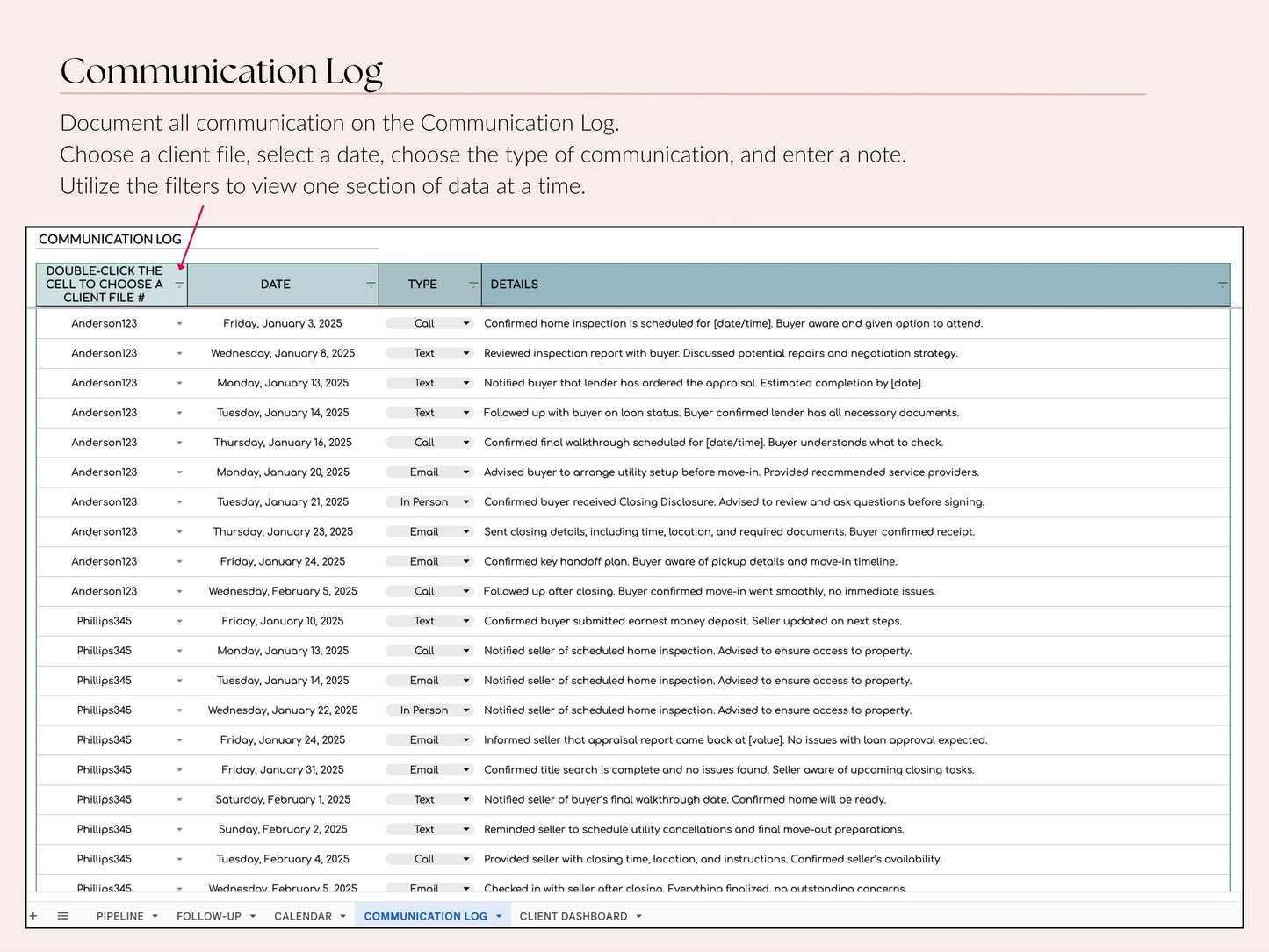
Task: Switch to the PIPELINE sheet tab
Action: [x=120, y=916]
